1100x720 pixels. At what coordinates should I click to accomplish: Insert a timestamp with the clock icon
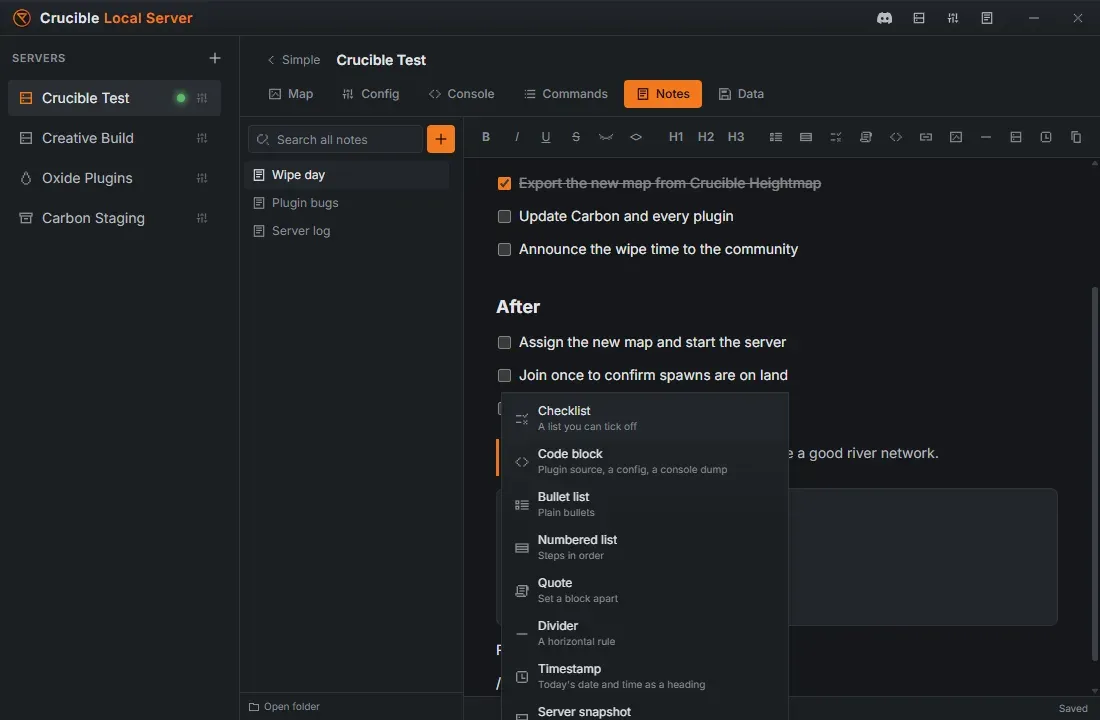point(1046,137)
